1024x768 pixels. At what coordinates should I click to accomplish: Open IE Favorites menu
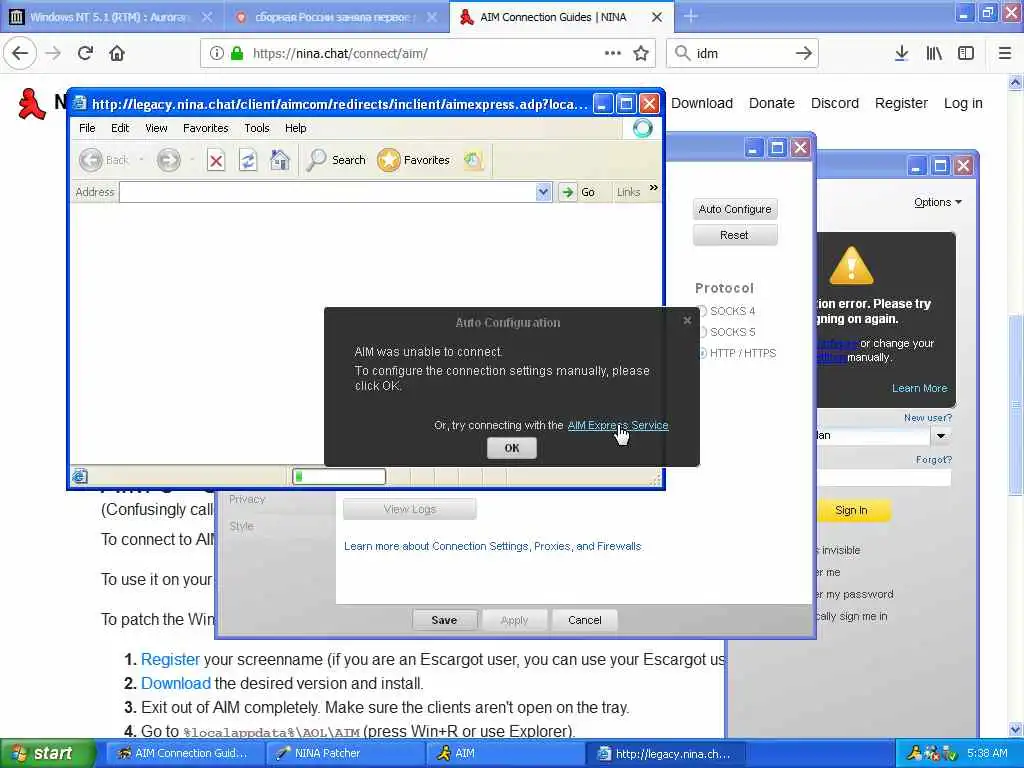206,128
